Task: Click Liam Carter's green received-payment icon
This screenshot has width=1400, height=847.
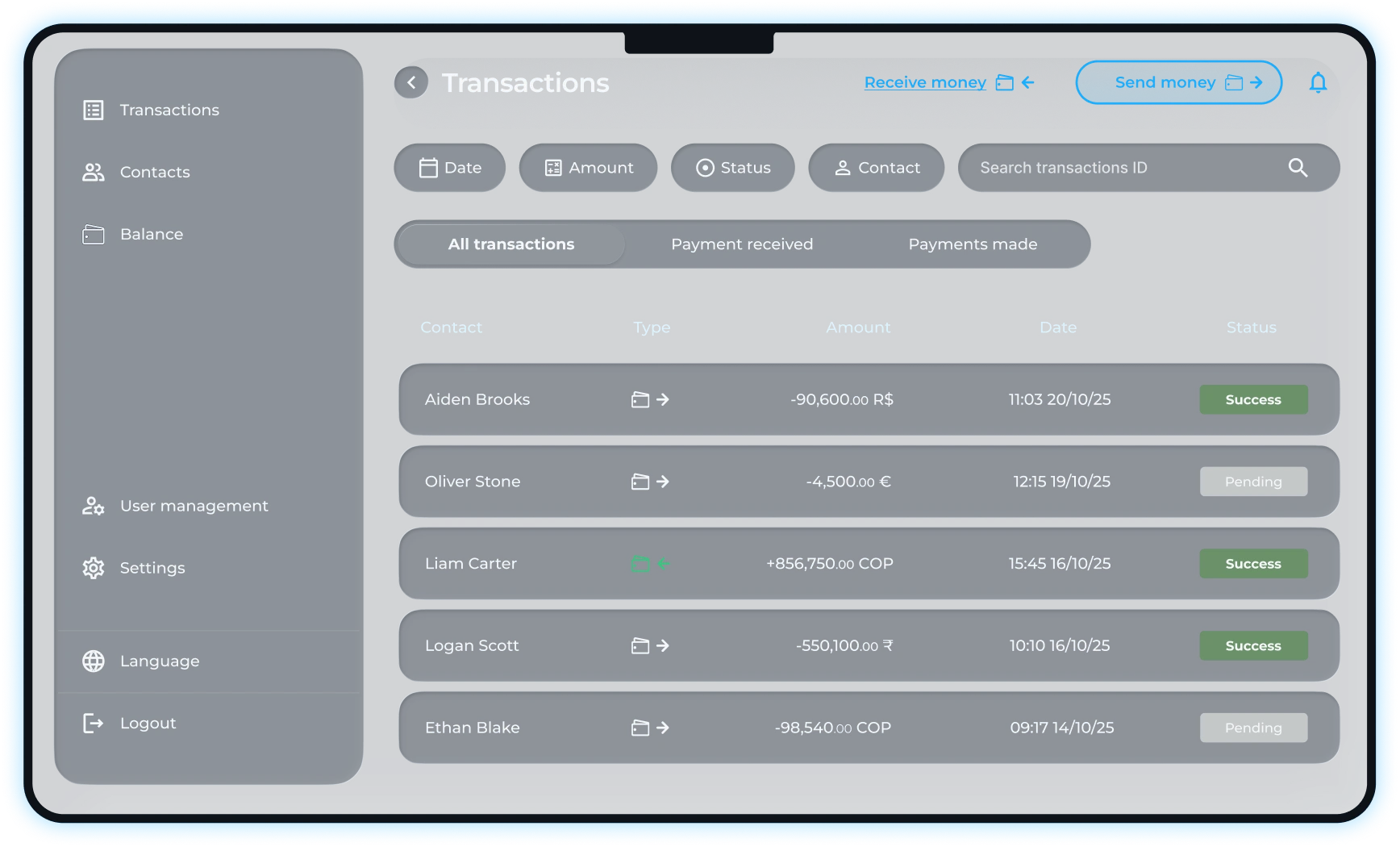Action: tap(650, 564)
